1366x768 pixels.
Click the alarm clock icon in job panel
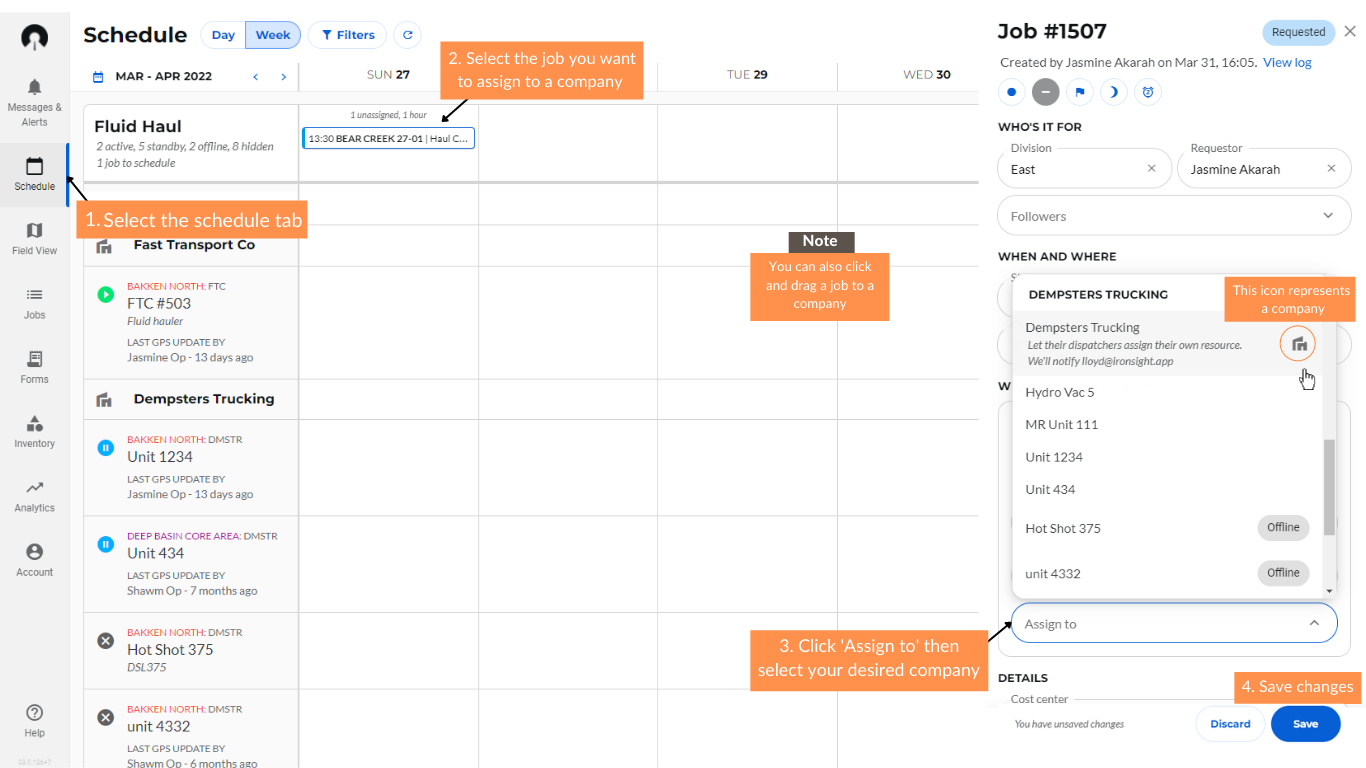pos(1148,92)
